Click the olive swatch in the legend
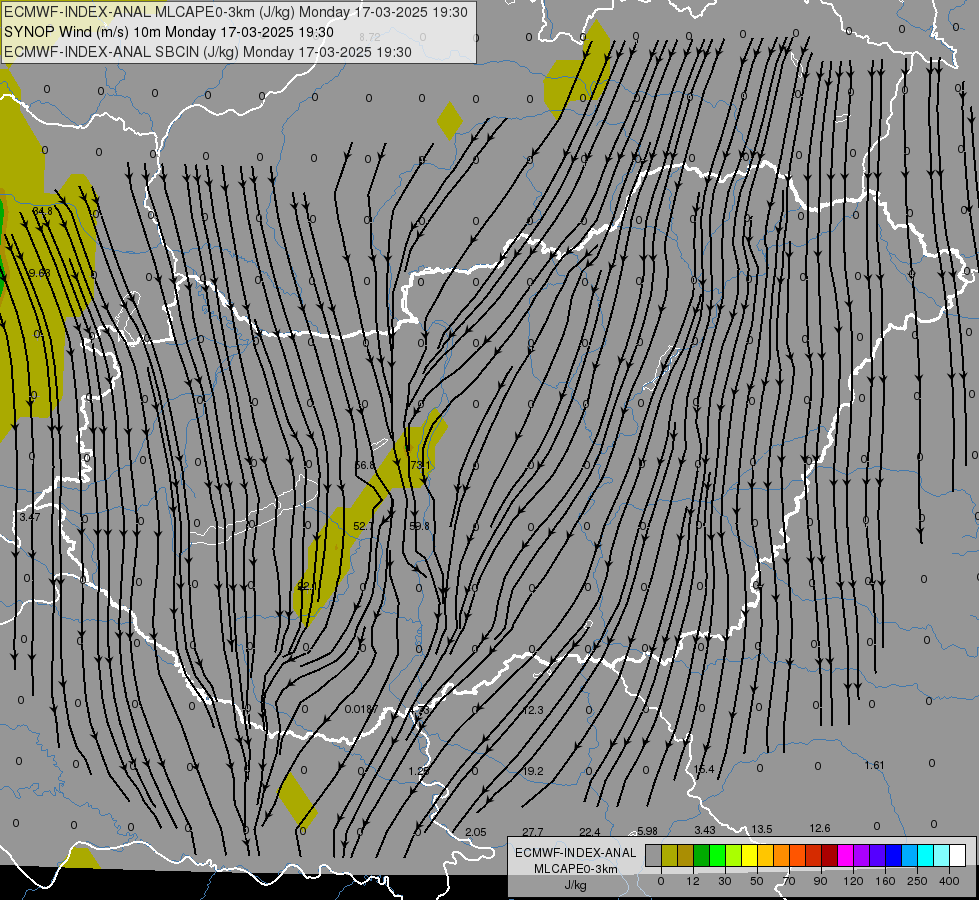This screenshot has width=979, height=900. (x=669, y=855)
